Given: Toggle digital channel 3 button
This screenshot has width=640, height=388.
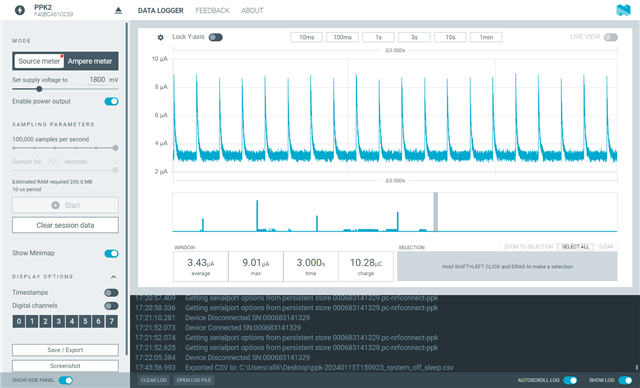Looking at the screenshot, I should tap(59, 321).
